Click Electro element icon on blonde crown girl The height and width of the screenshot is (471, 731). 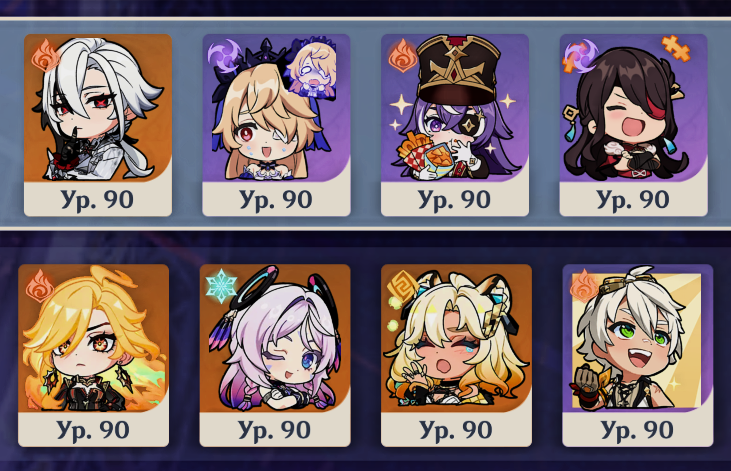coord(222,57)
